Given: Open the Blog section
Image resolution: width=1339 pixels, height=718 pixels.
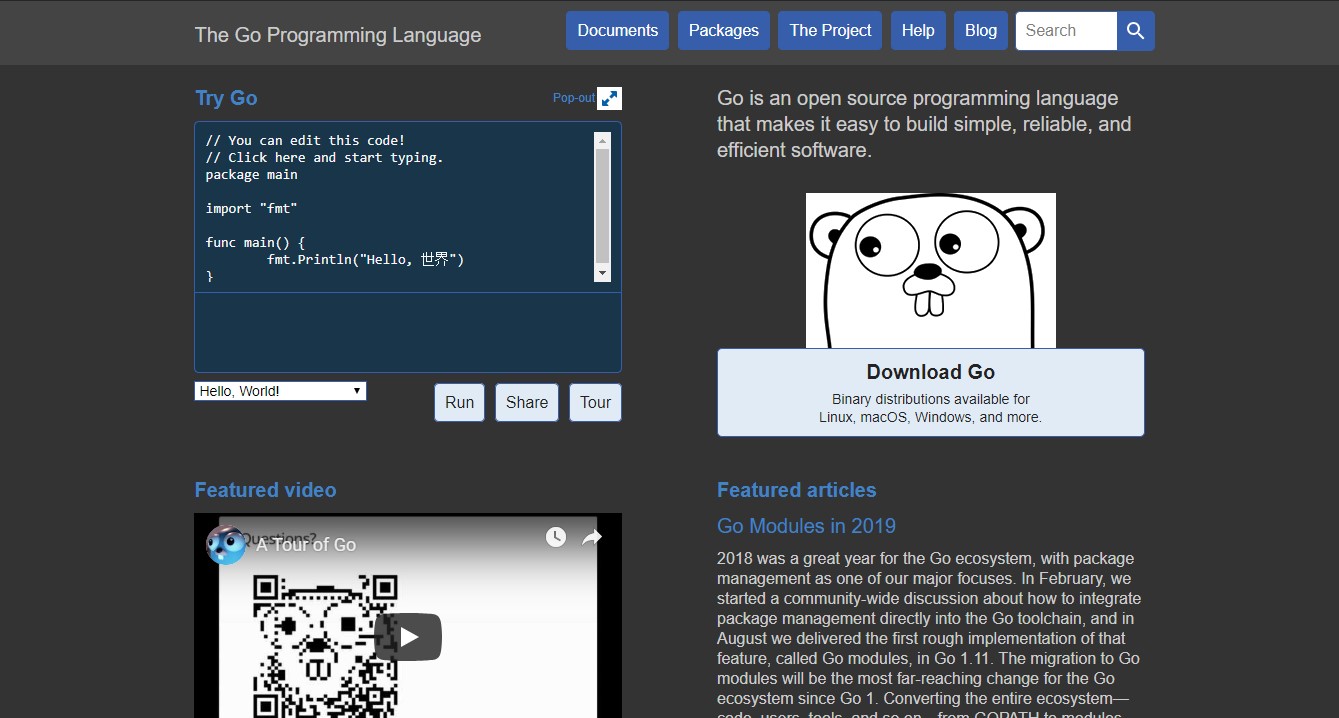Looking at the screenshot, I should coord(980,30).
